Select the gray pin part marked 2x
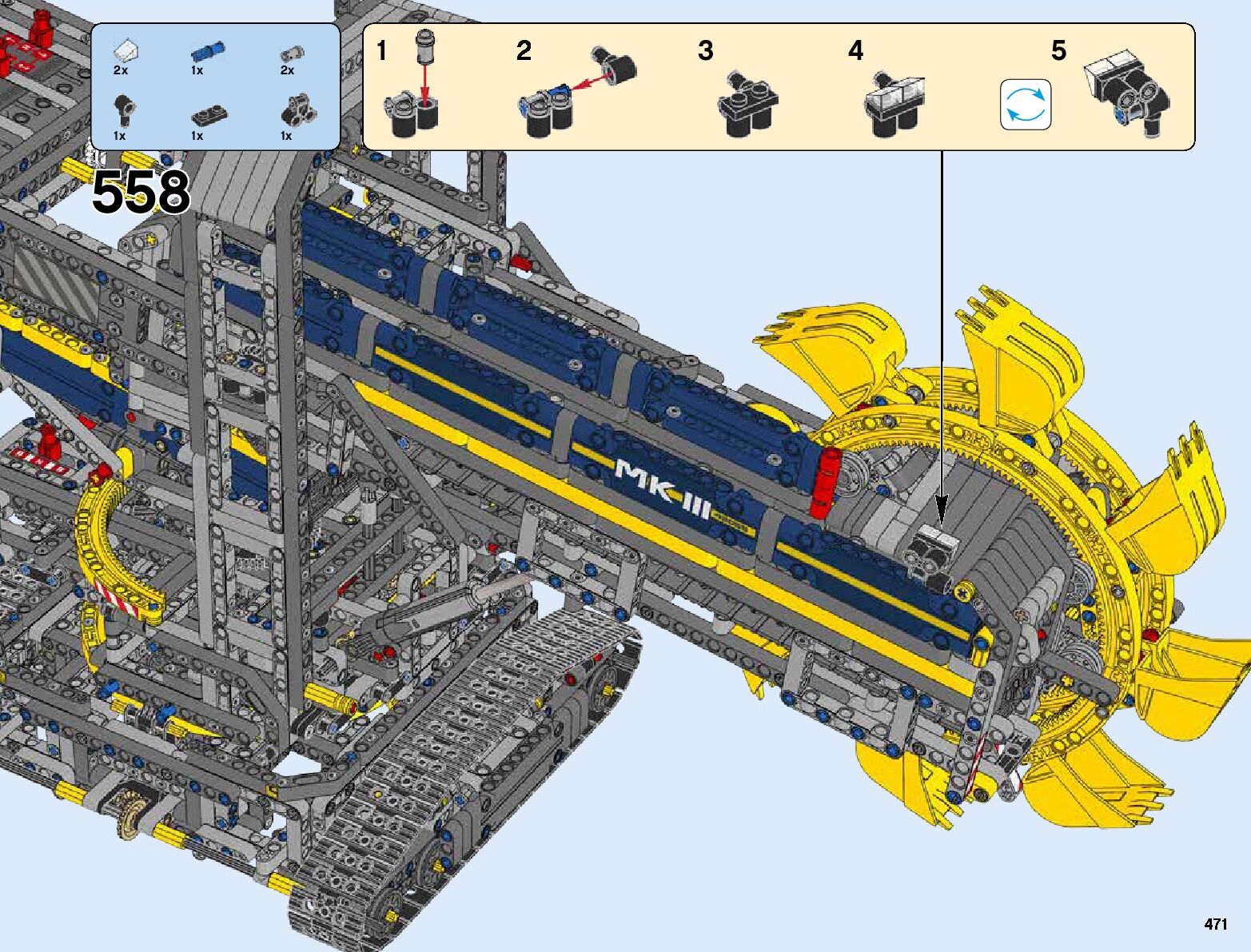Image resolution: width=1251 pixels, height=952 pixels. tap(292, 54)
